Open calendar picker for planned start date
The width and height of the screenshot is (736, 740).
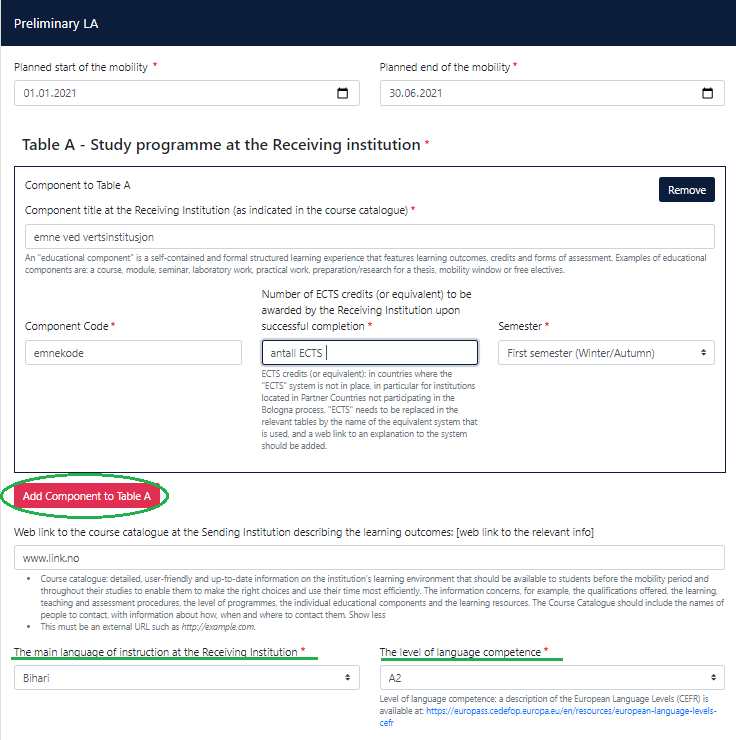(x=342, y=94)
